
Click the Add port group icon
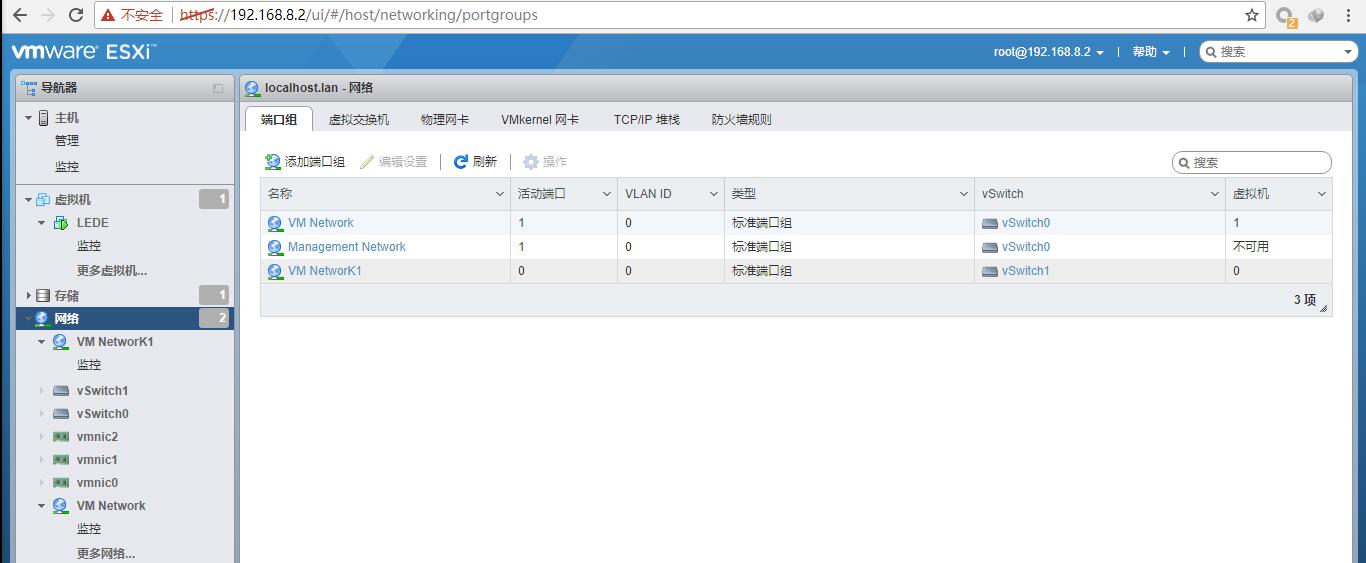(x=272, y=161)
